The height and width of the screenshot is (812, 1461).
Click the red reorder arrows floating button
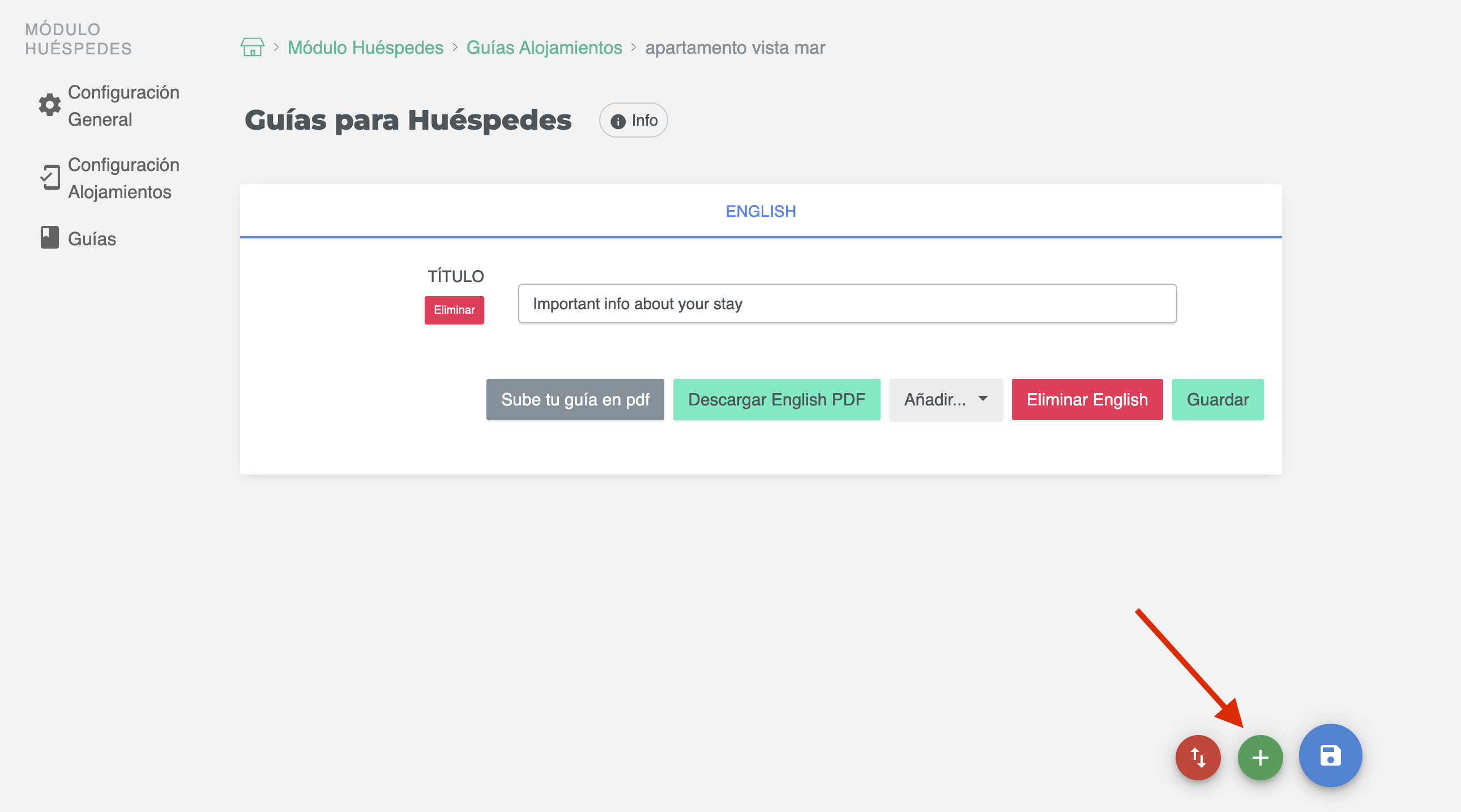click(x=1198, y=757)
